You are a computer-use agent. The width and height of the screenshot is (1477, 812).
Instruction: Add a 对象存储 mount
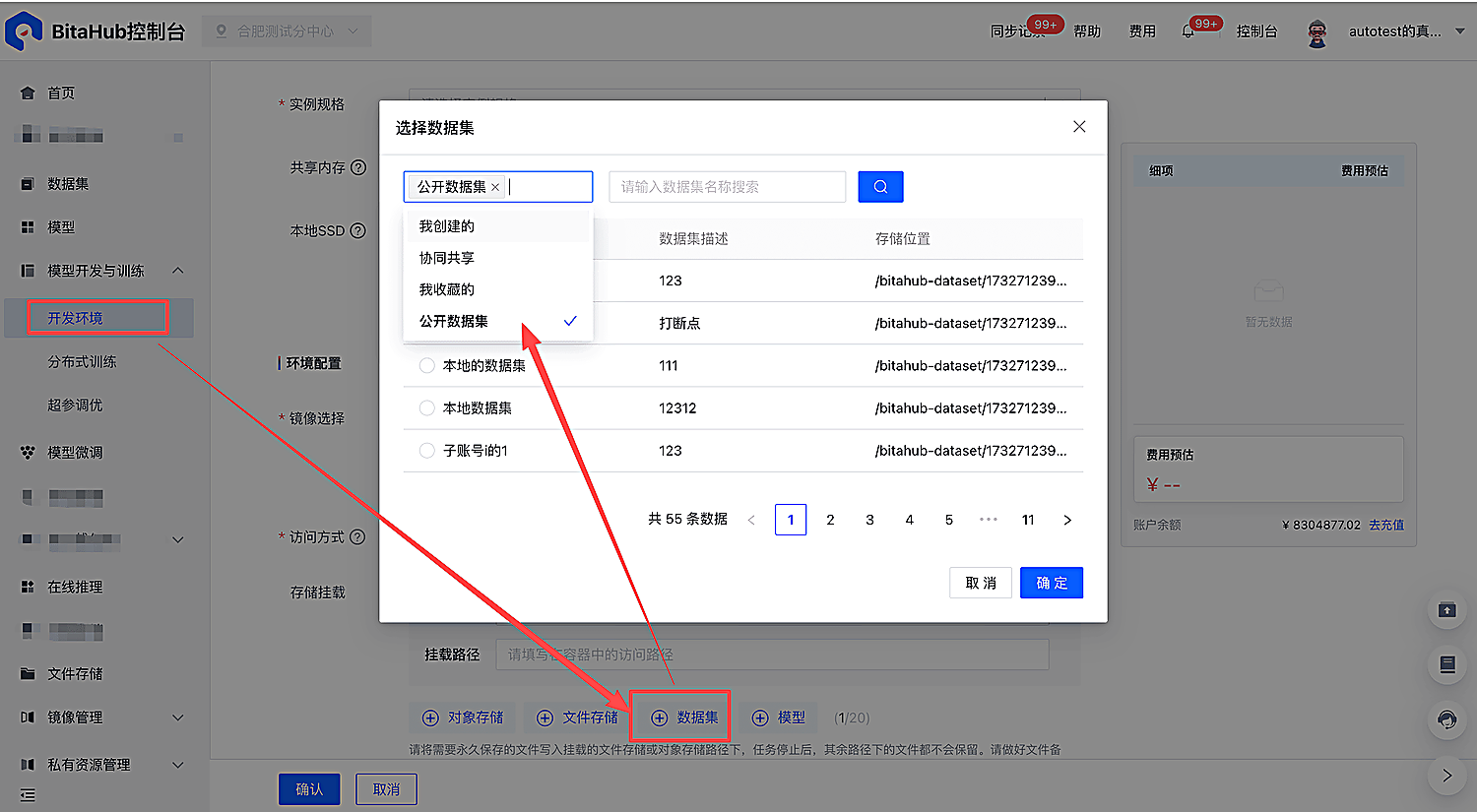(x=463, y=718)
